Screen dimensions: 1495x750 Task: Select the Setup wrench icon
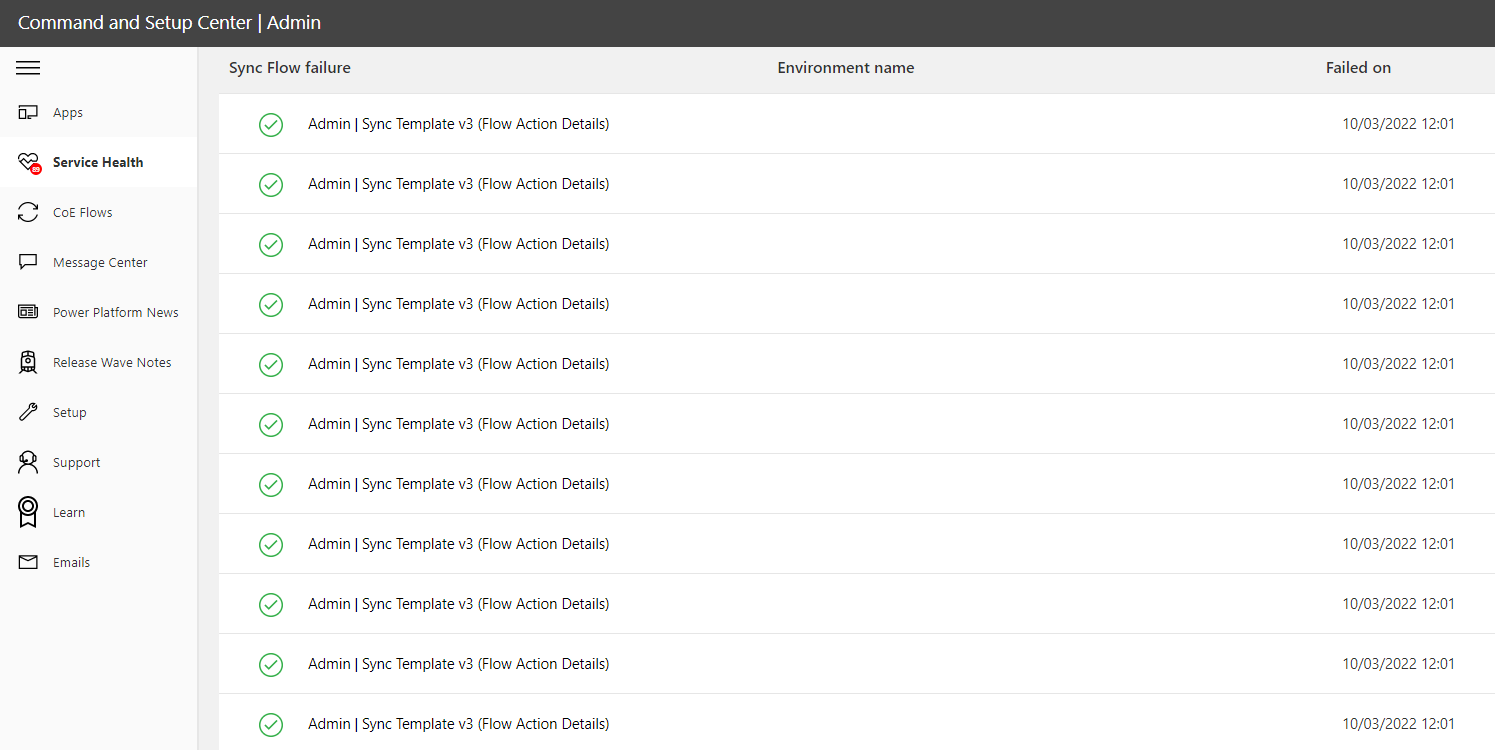pos(27,412)
